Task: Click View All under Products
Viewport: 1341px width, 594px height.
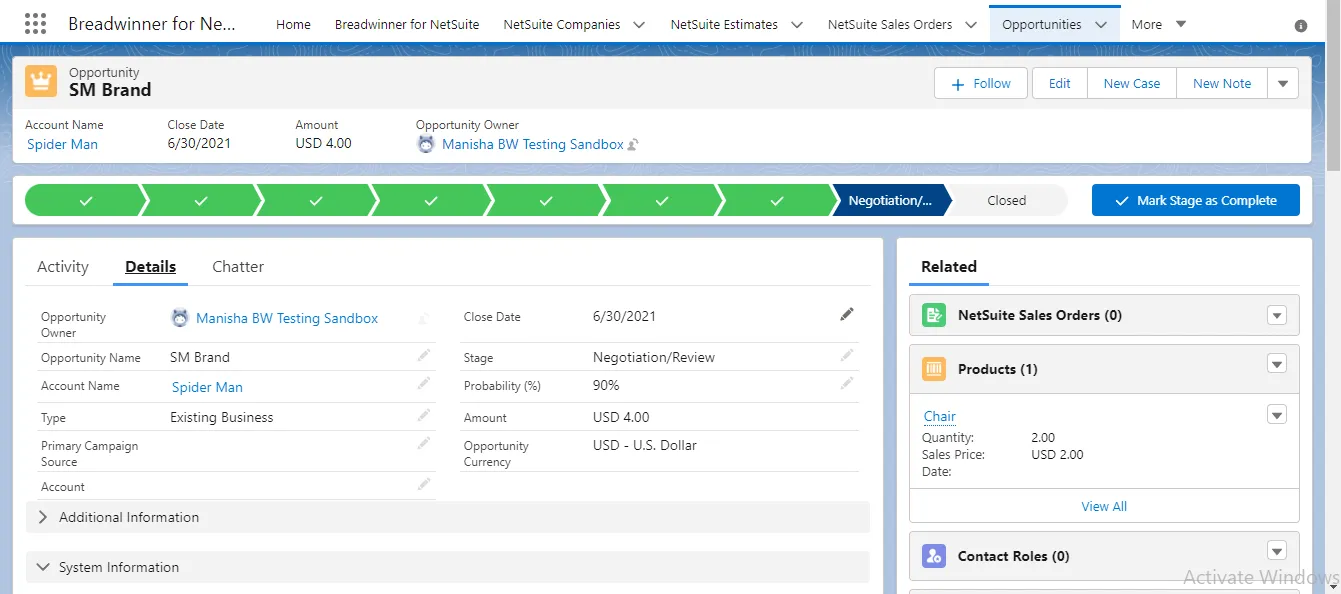Action: click(1104, 507)
